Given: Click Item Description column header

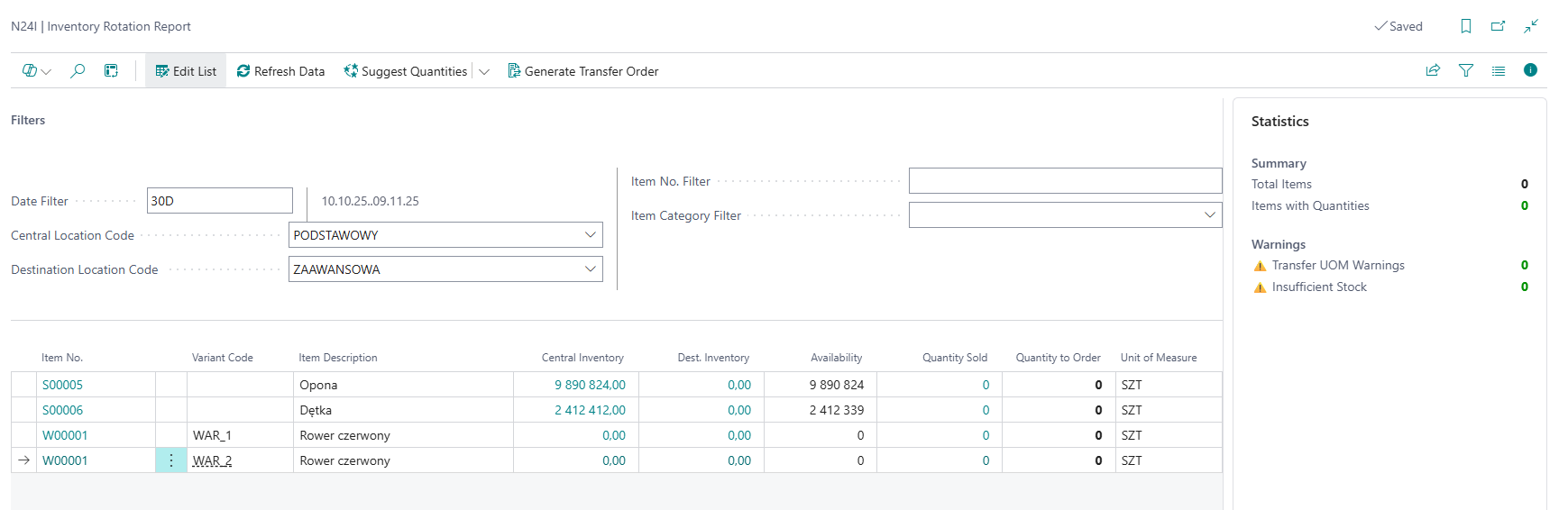Looking at the screenshot, I should pyautogui.click(x=338, y=358).
